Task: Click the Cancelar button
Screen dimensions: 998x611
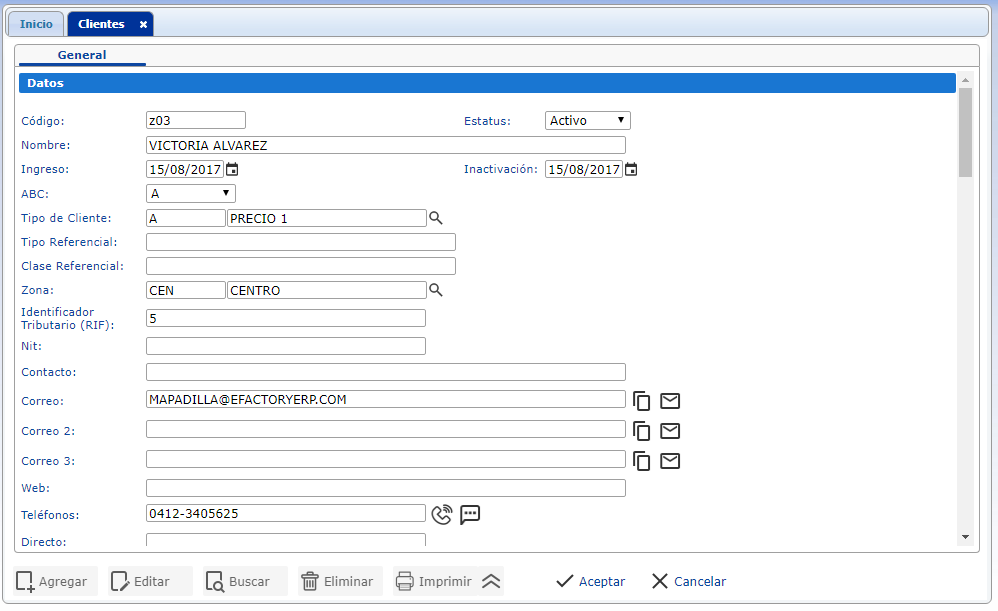Action: pyautogui.click(x=688, y=581)
